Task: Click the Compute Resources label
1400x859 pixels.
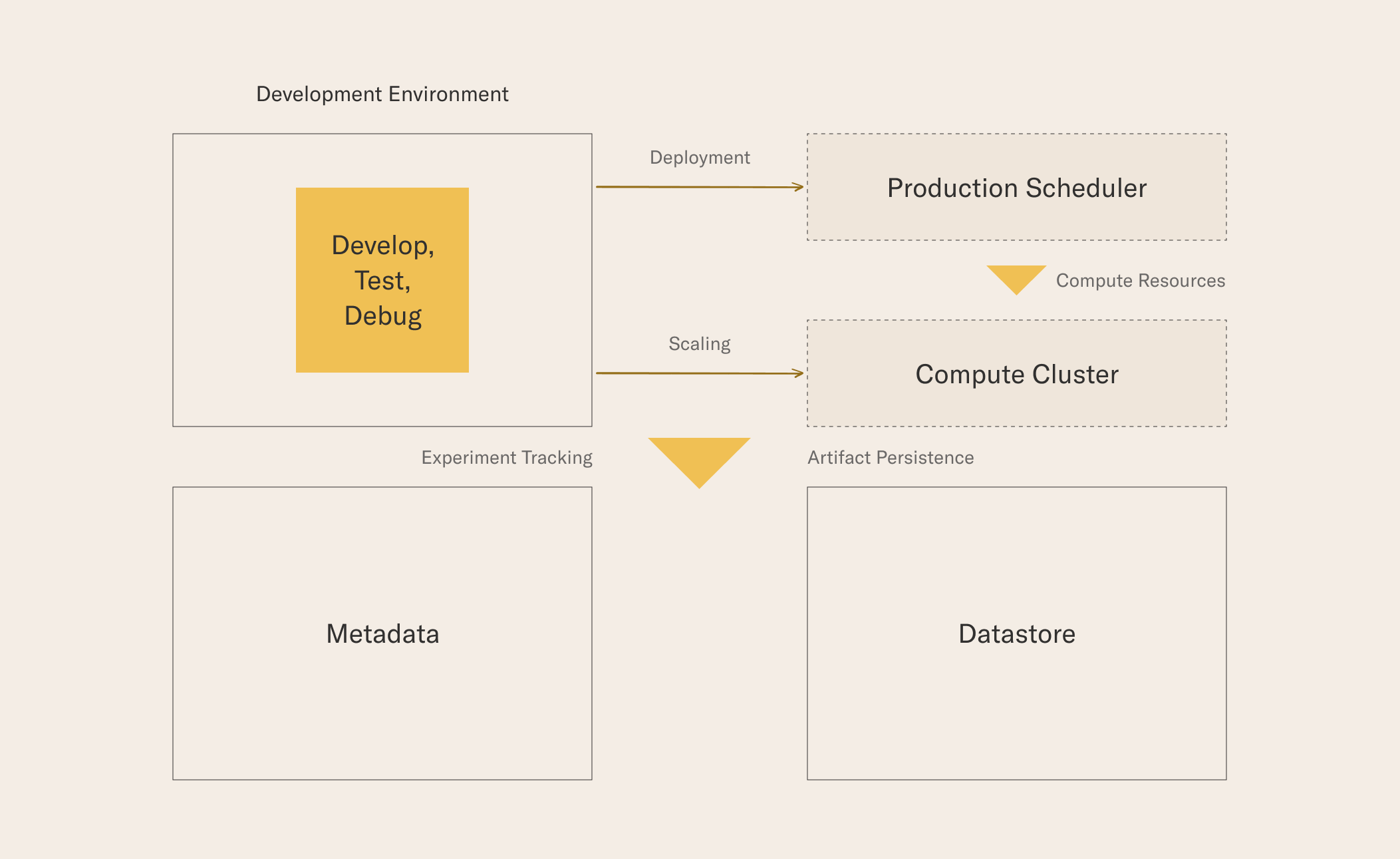Action: (1141, 281)
